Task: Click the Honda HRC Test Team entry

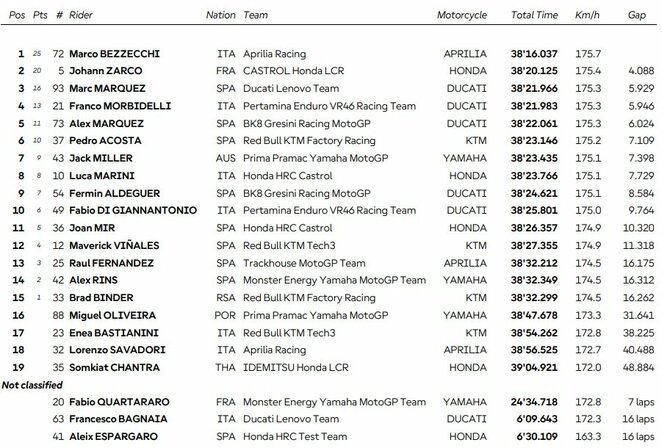Action: pos(292,437)
